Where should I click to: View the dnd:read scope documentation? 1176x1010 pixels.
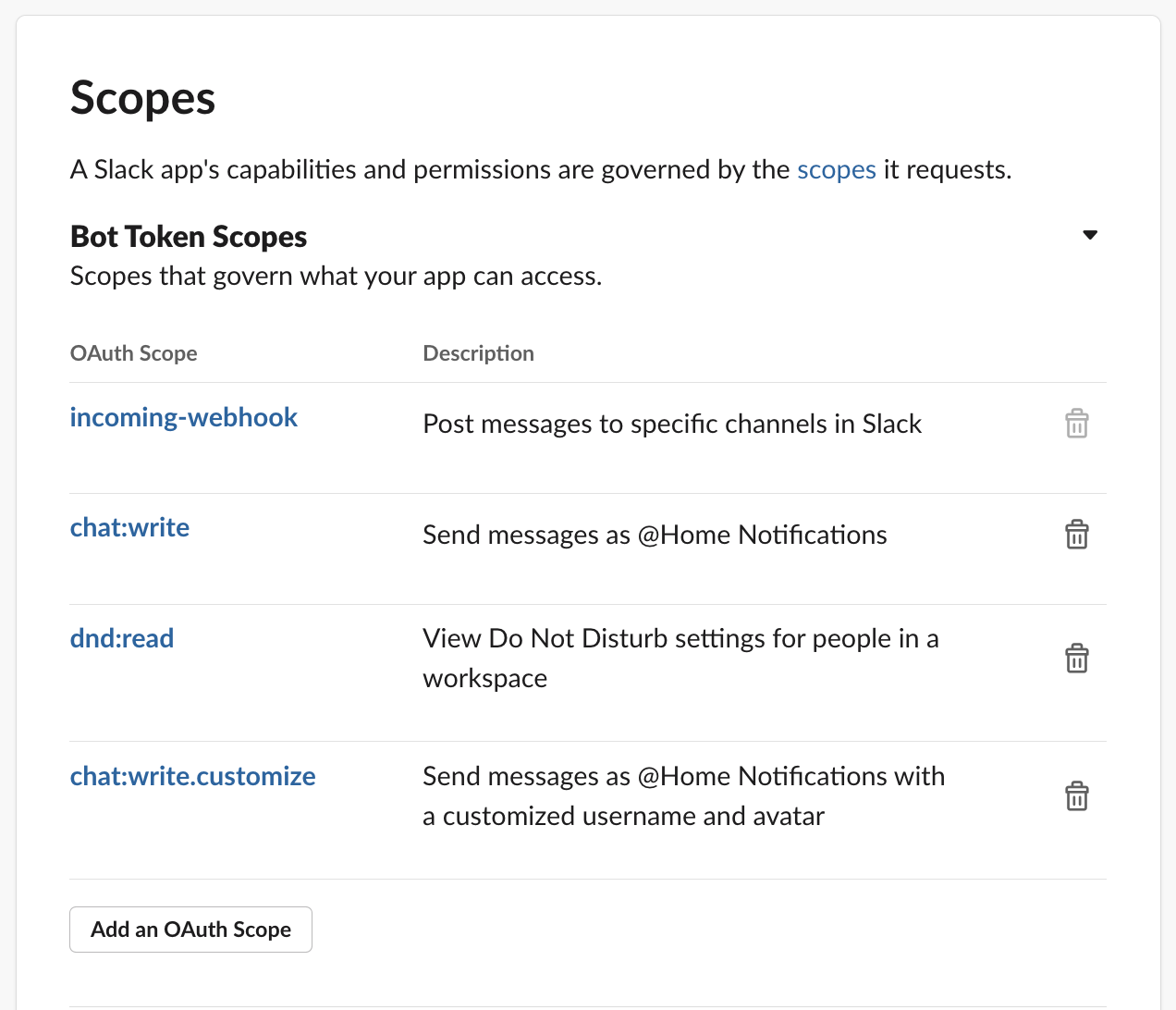click(121, 638)
